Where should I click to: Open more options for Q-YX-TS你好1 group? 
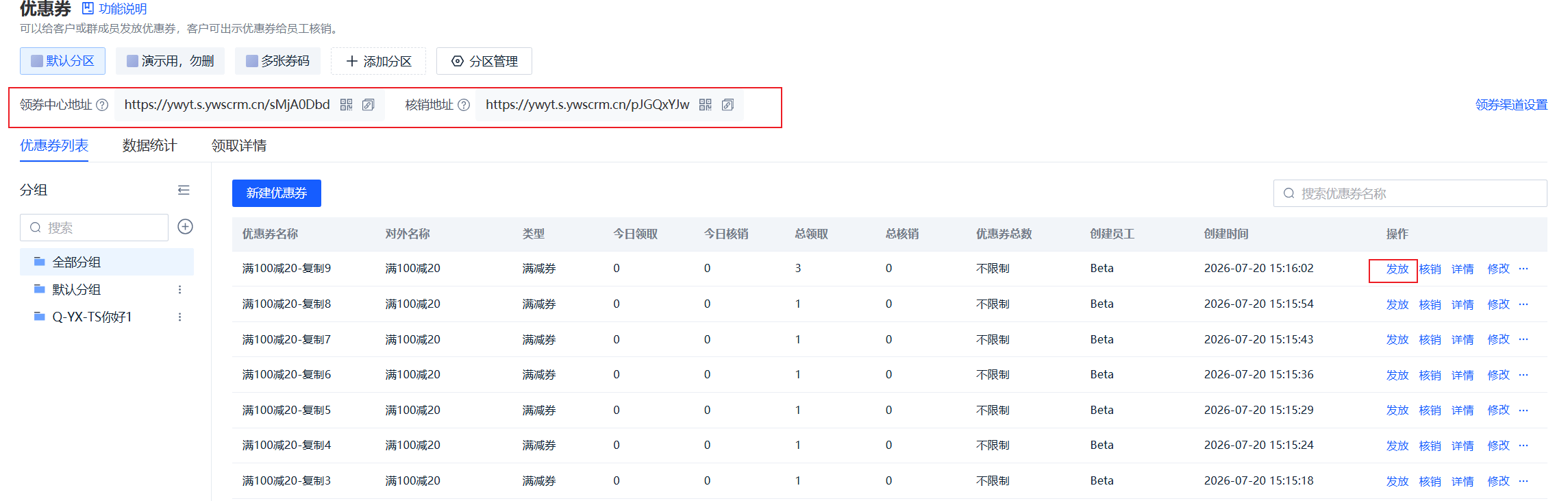click(x=179, y=317)
